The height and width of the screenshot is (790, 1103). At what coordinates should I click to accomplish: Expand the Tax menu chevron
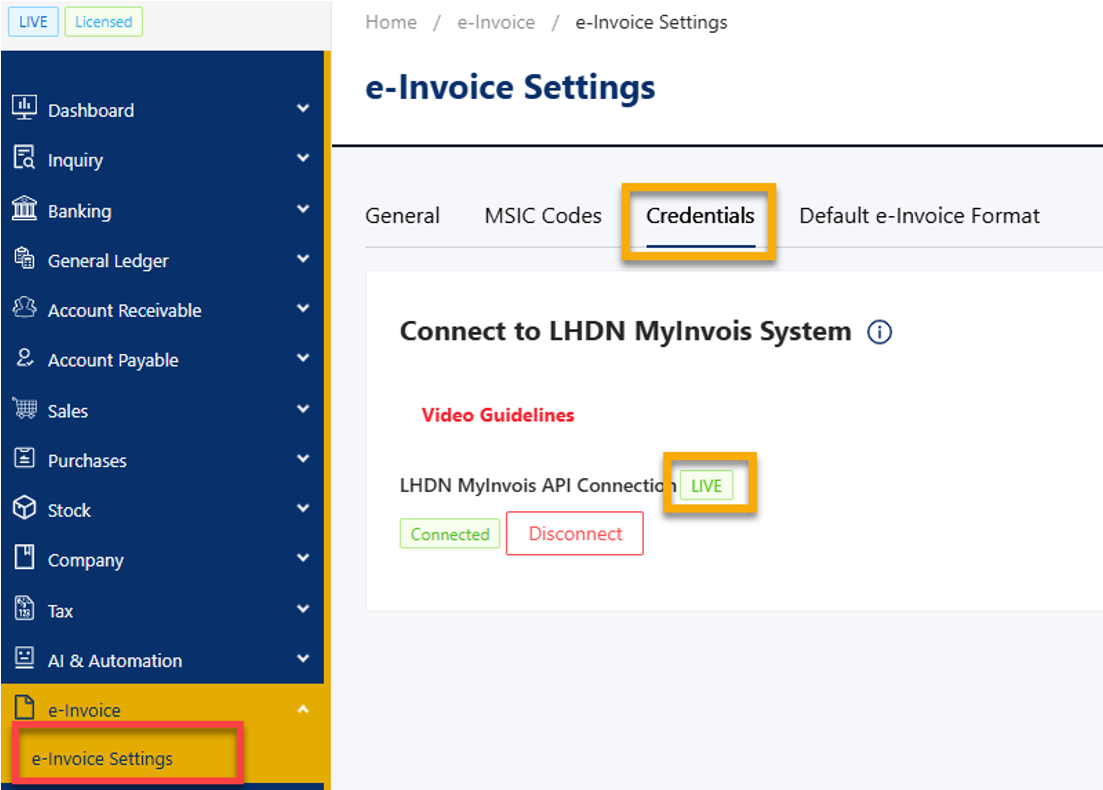coord(303,609)
